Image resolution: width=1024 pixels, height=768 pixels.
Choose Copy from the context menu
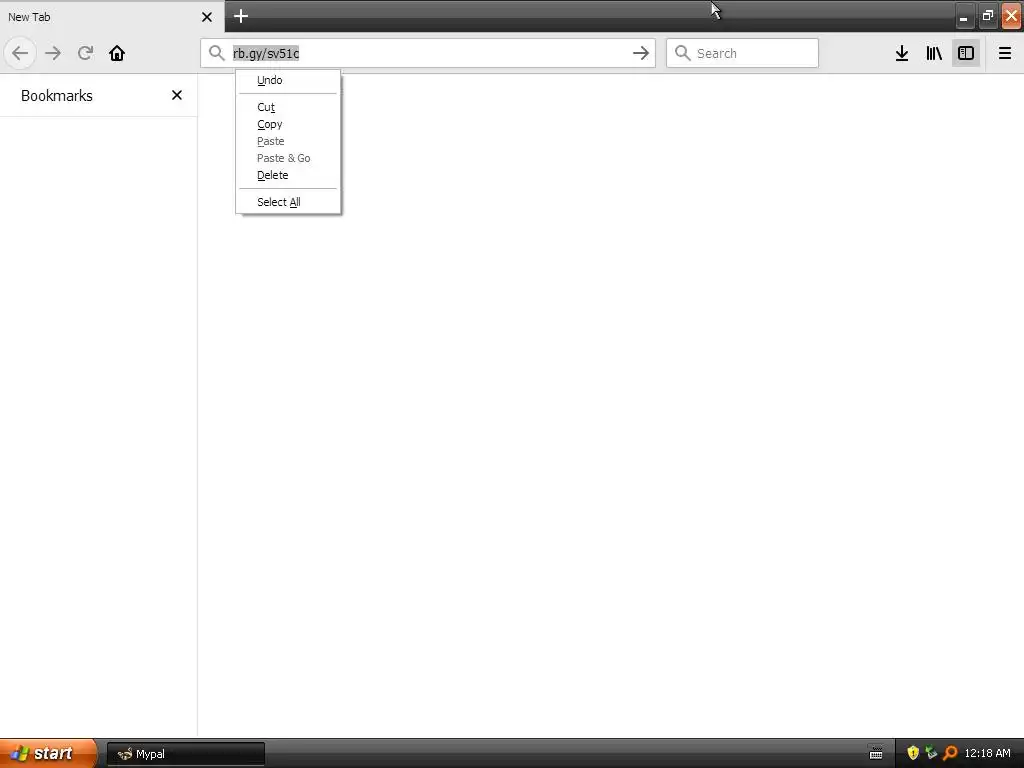288,124
